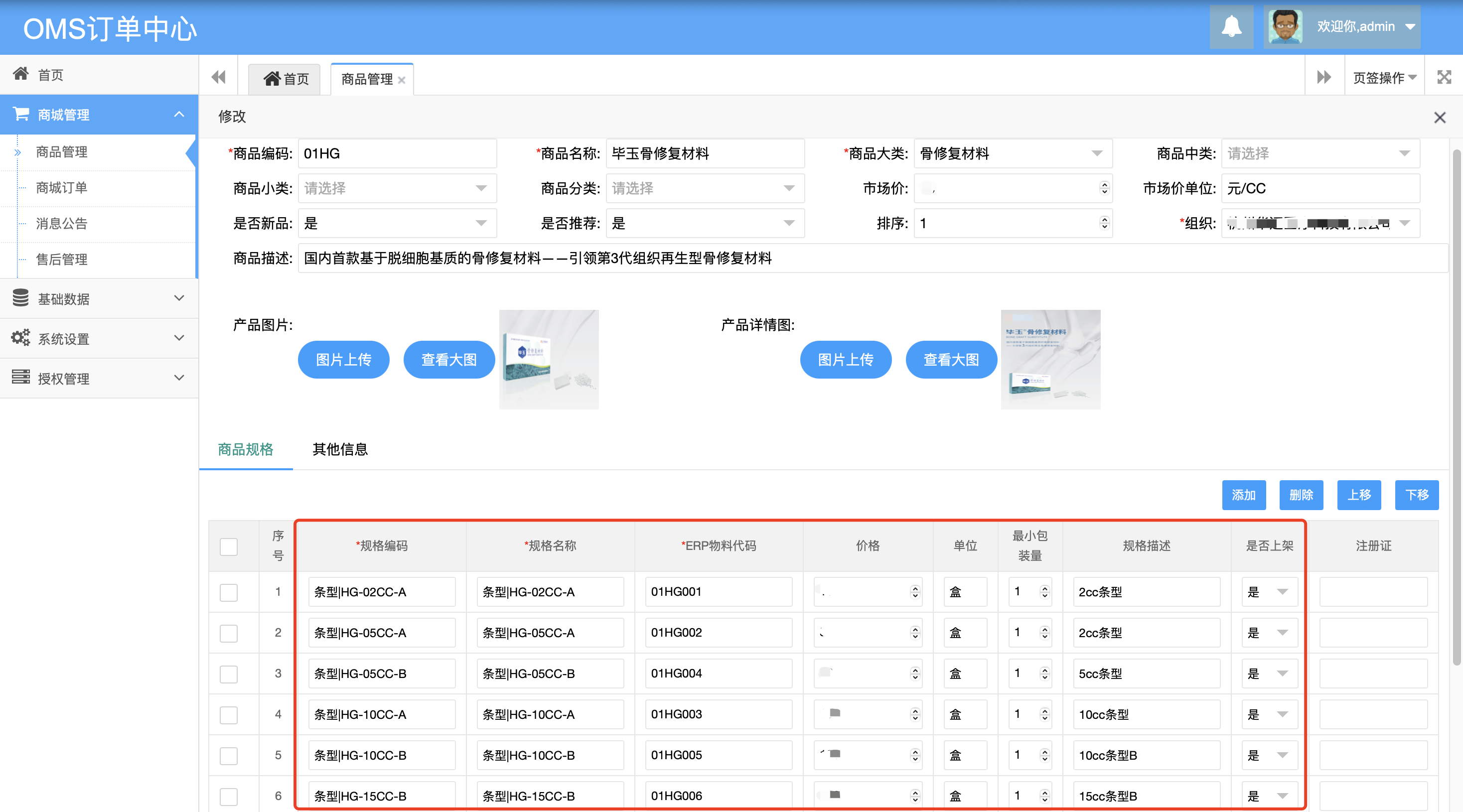Expand the 基础数据 sidebar menu
The height and width of the screenshot is (812, 1463).
tap(179, 298)
